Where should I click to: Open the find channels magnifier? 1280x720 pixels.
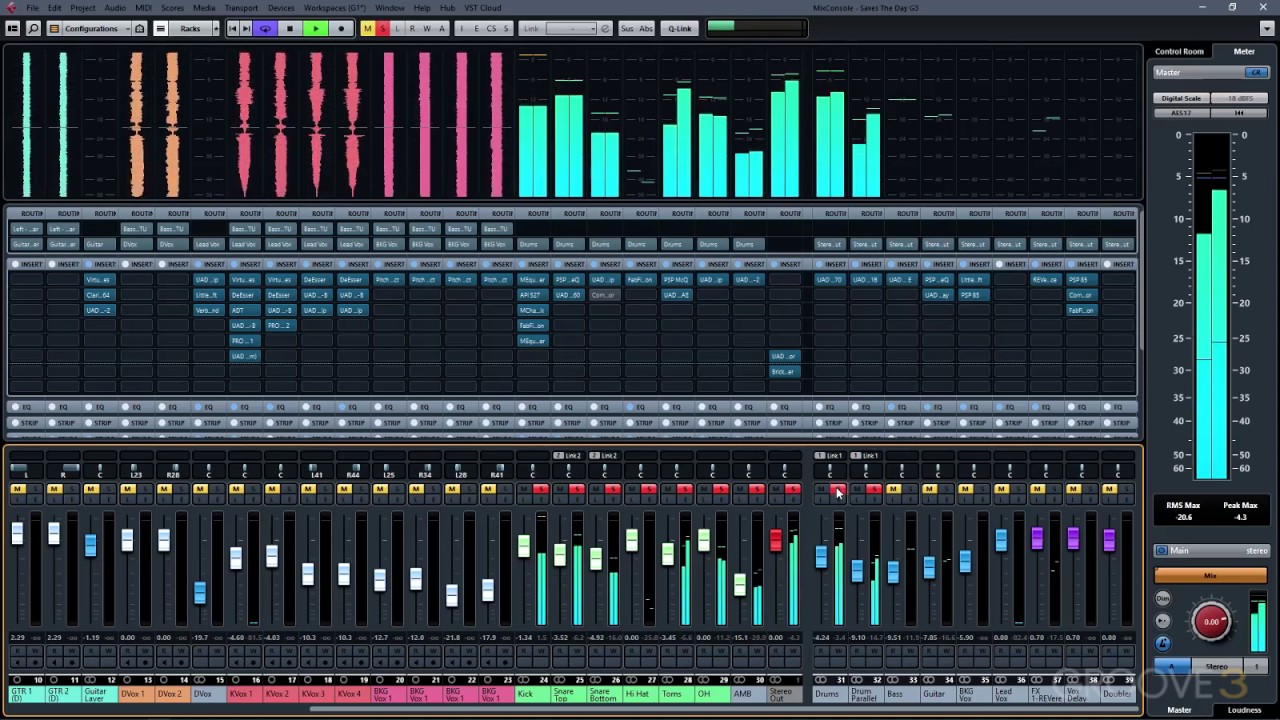click(x=33, y=28)
